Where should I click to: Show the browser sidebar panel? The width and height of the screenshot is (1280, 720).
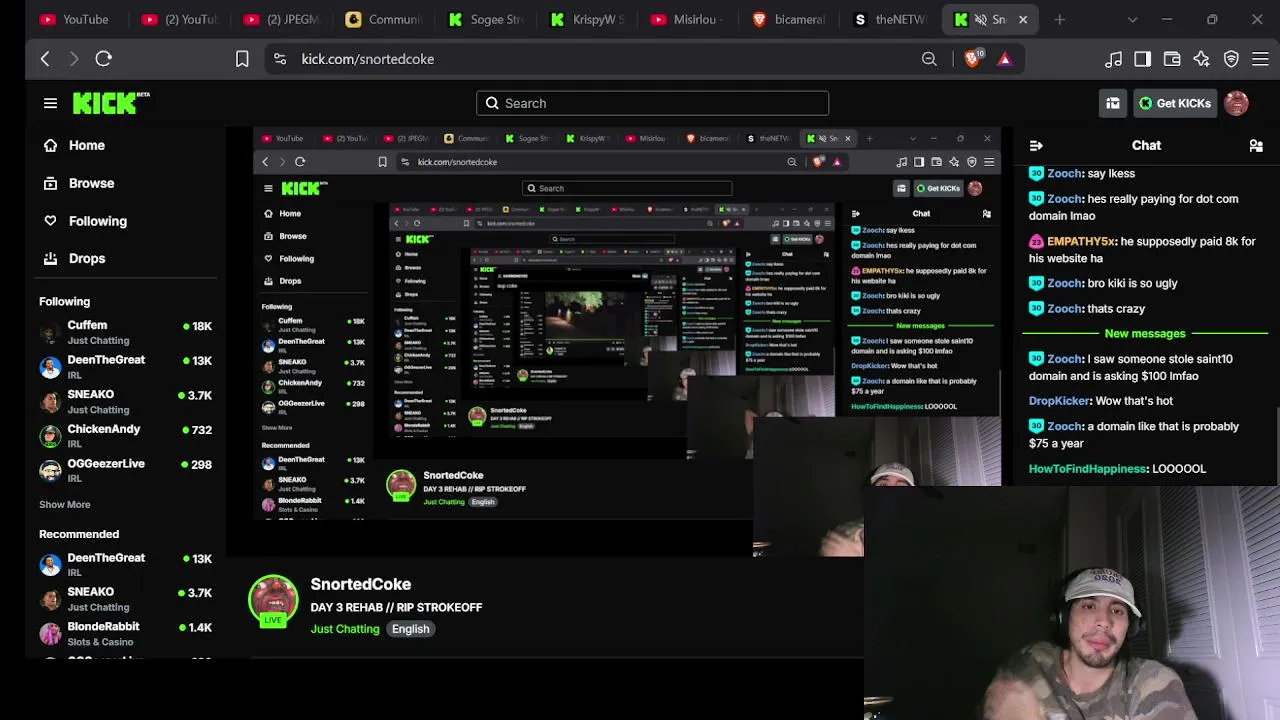click(x=1142, y=59)
